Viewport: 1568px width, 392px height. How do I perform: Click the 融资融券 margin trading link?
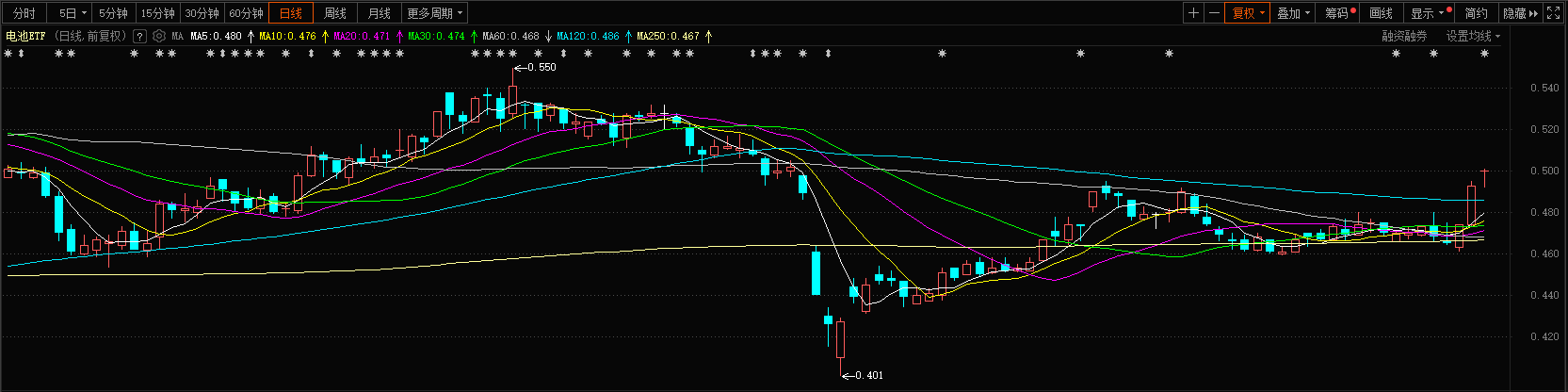click(1404, 36)
